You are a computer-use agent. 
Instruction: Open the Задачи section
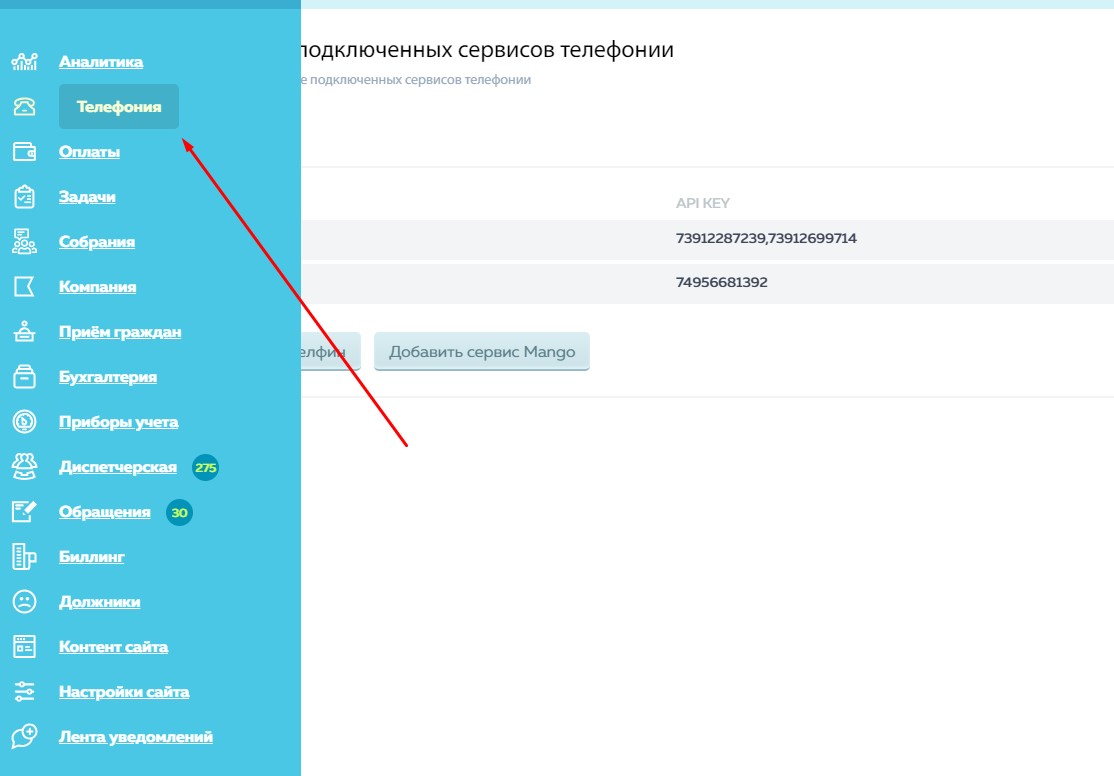tap(87, 197)
